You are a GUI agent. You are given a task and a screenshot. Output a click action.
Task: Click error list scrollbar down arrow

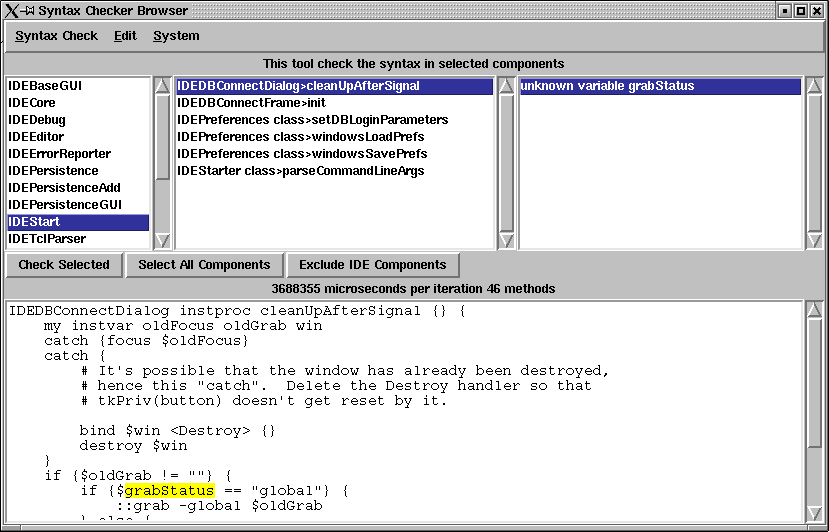[x=813, y=240]
